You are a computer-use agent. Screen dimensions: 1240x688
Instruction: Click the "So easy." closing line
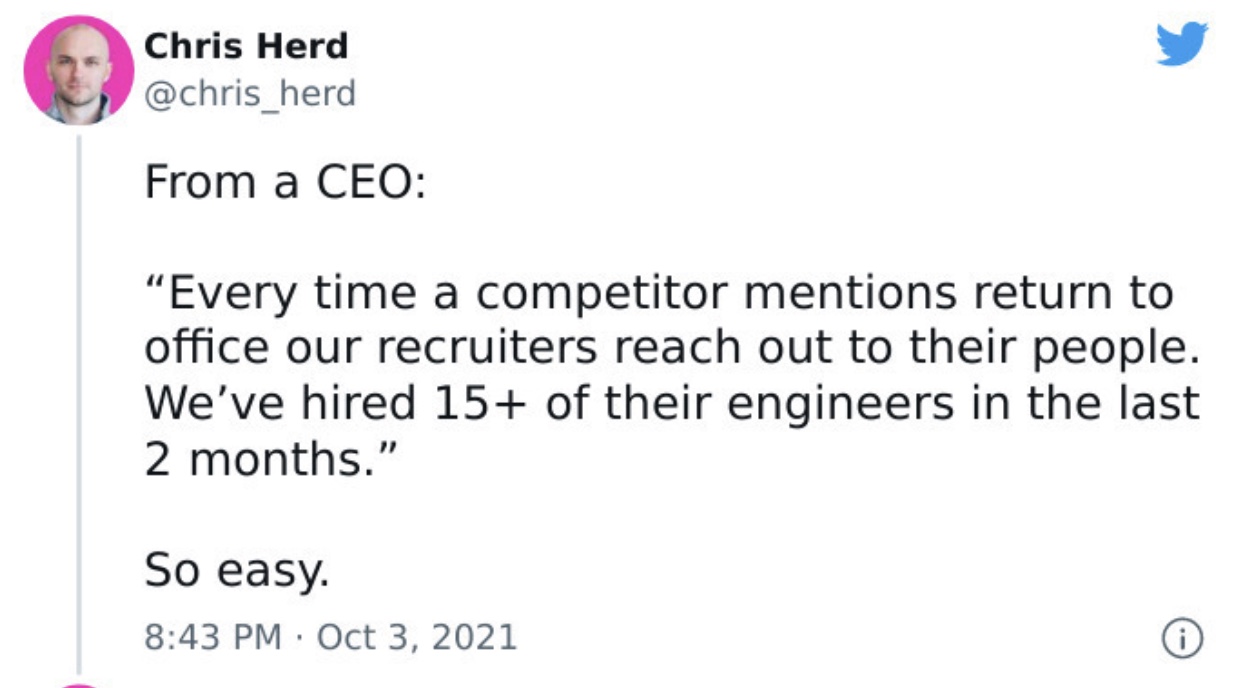236,571
